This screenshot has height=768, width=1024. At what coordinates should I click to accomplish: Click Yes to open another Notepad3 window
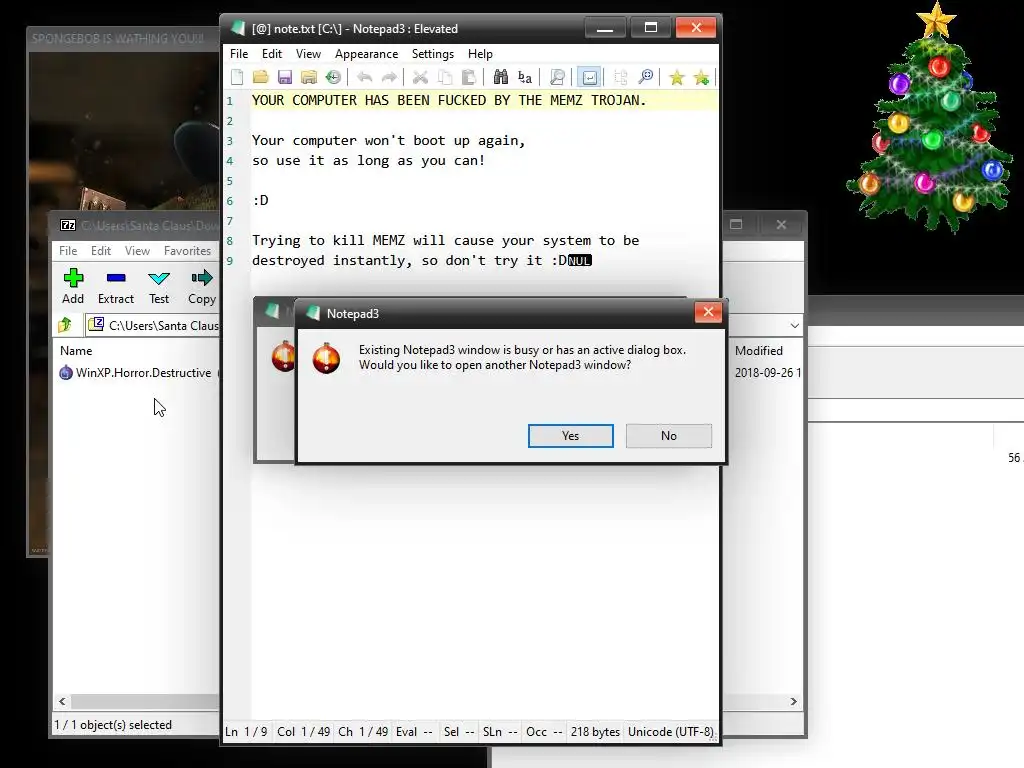[x=570, y=436]
